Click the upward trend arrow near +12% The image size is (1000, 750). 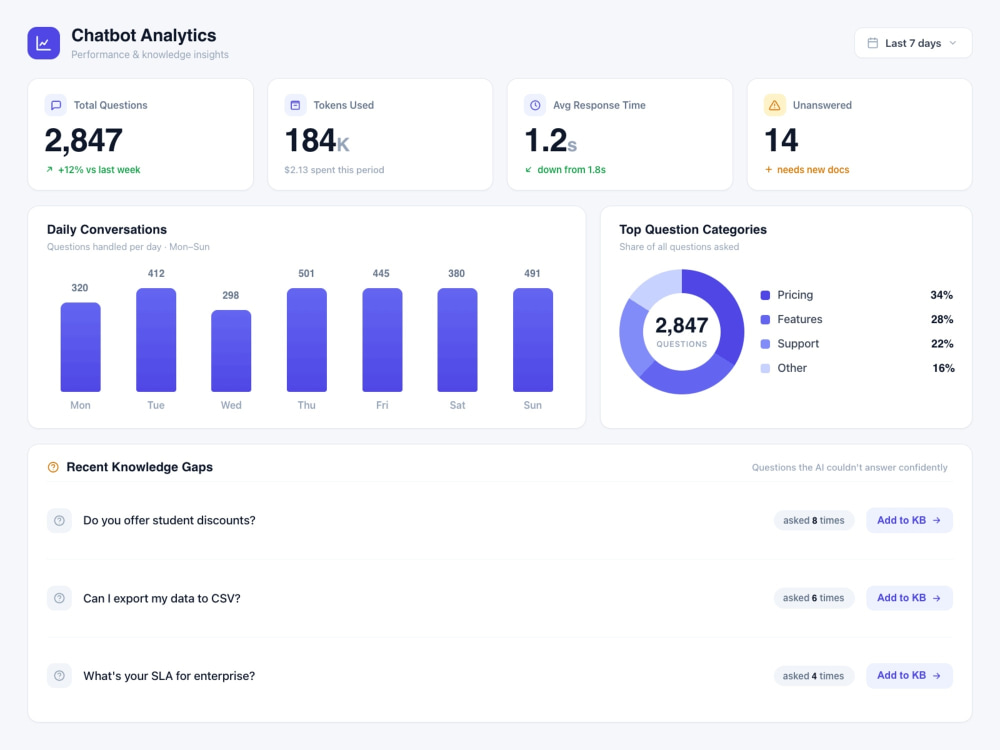49,170
